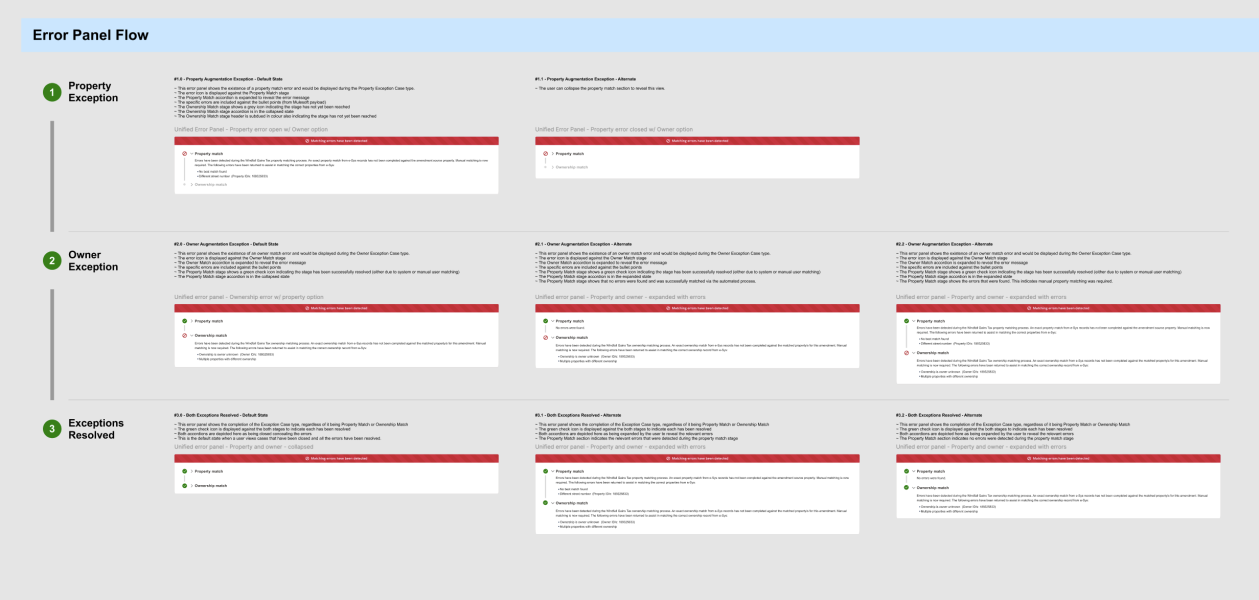This screenshot has height=600, width=1259.
Task: Click green check beside Property match in #2.0
Action: pyautogui.click(x=184, y=320)
